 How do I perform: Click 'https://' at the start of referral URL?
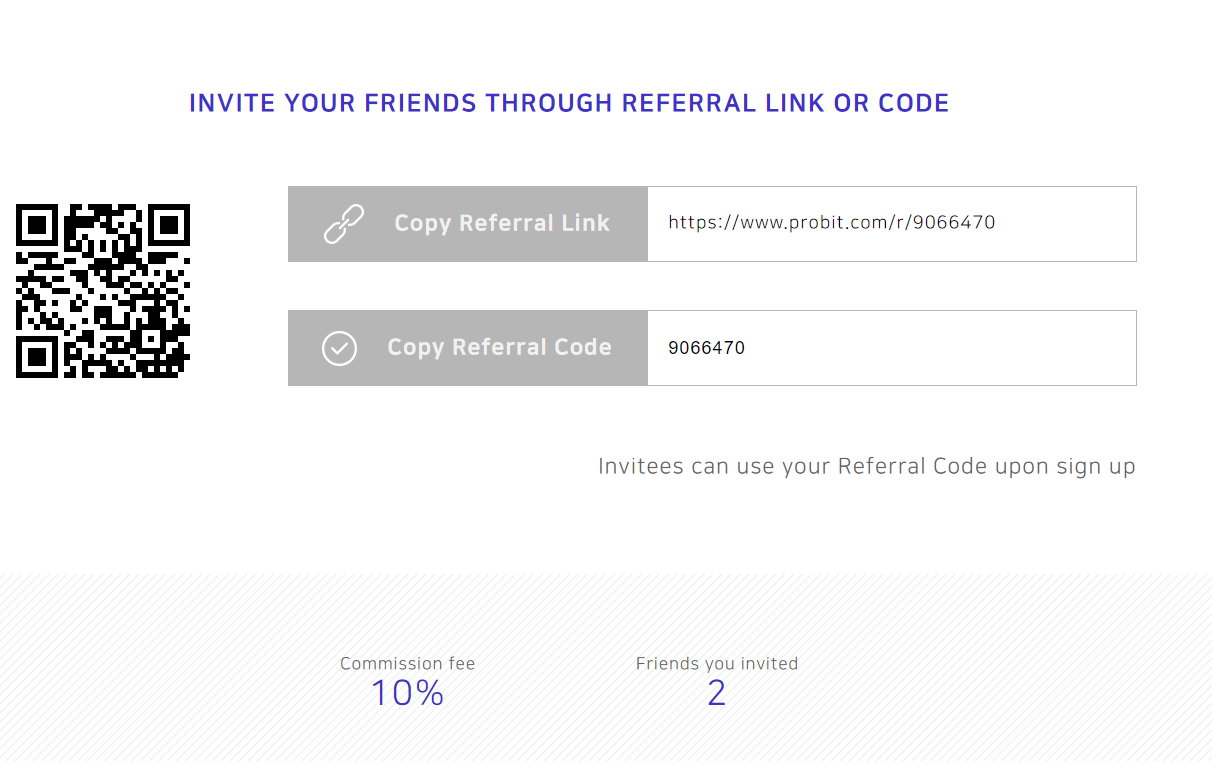click(700, 223)
